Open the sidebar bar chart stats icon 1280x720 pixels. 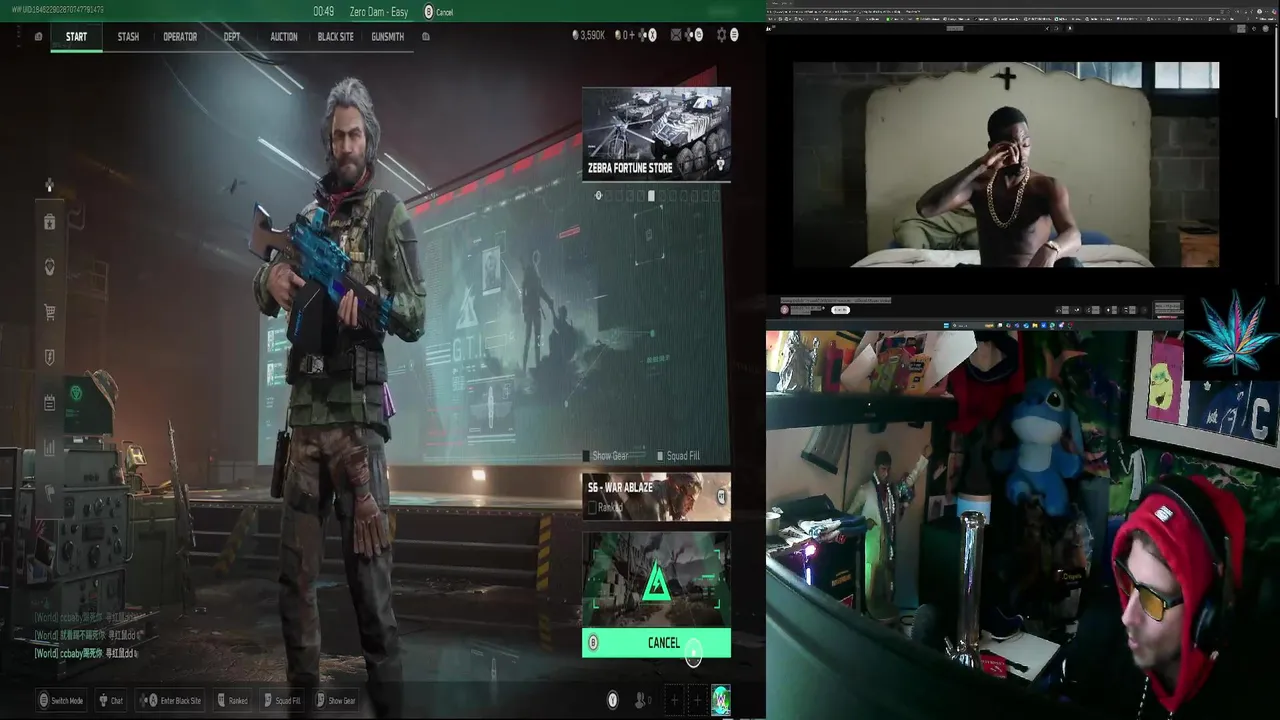[49, 449]
